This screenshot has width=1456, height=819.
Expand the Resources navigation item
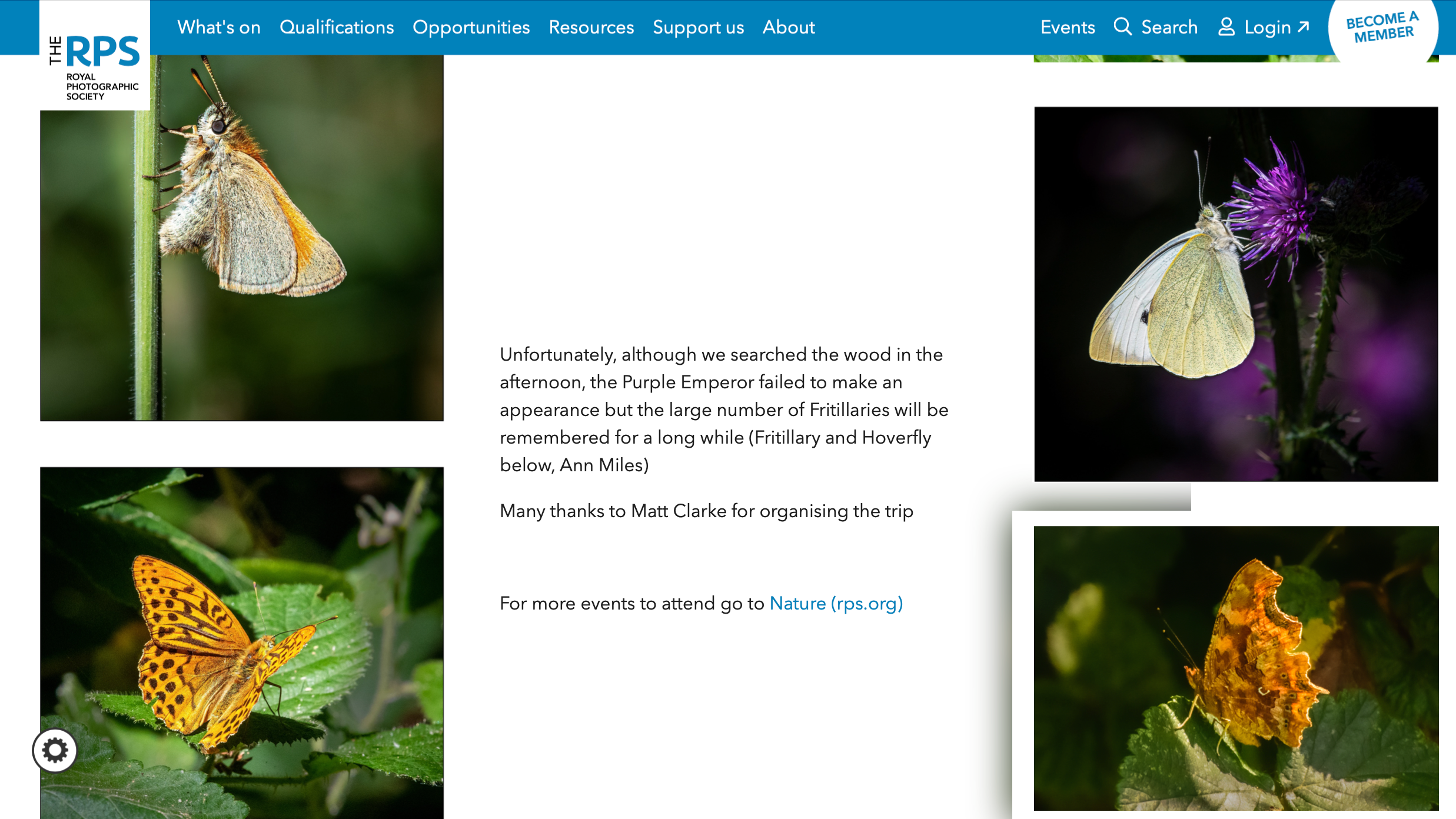[591, 27]
